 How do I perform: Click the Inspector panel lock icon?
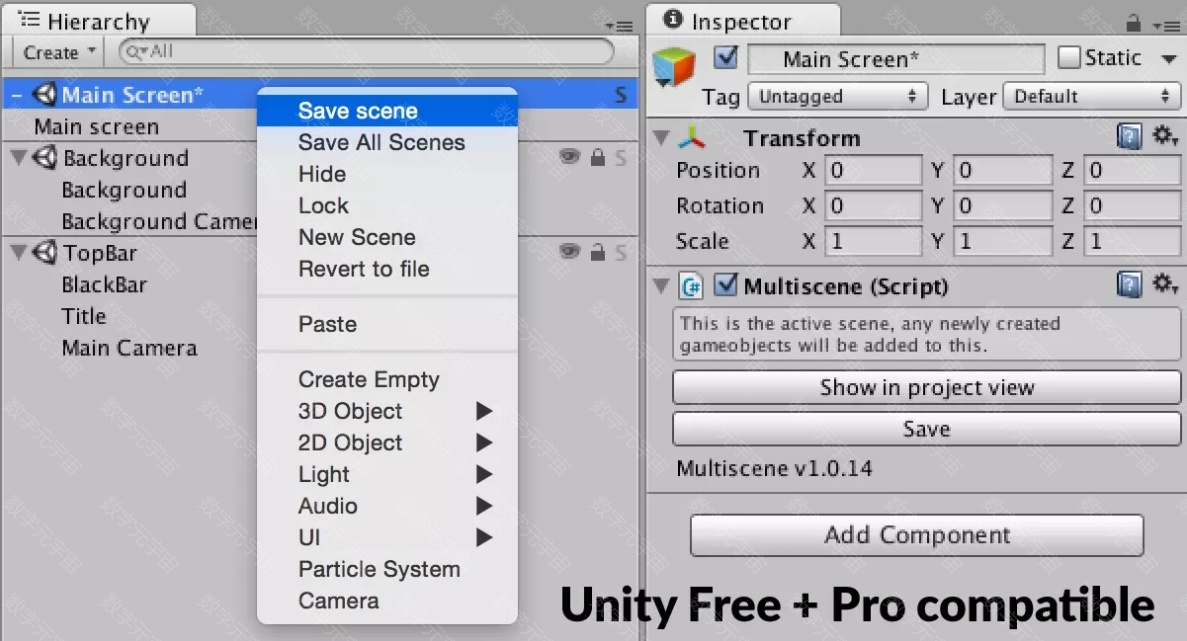tap(1133, 23)
